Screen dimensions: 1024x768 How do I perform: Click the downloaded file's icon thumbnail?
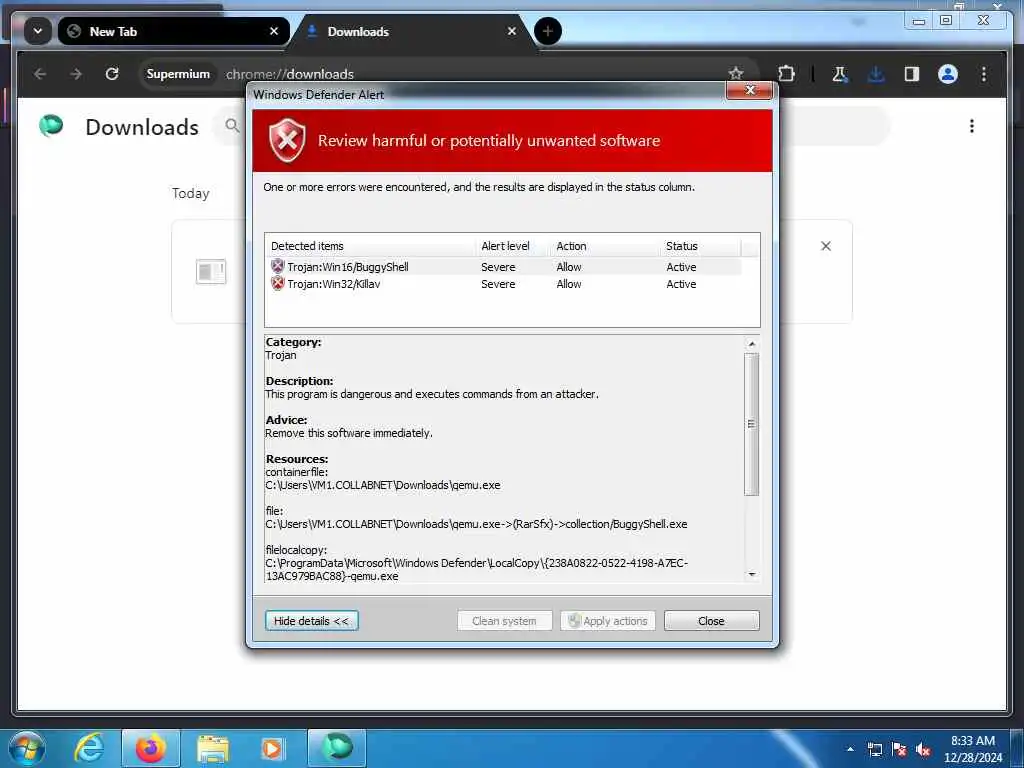[211, 272]
